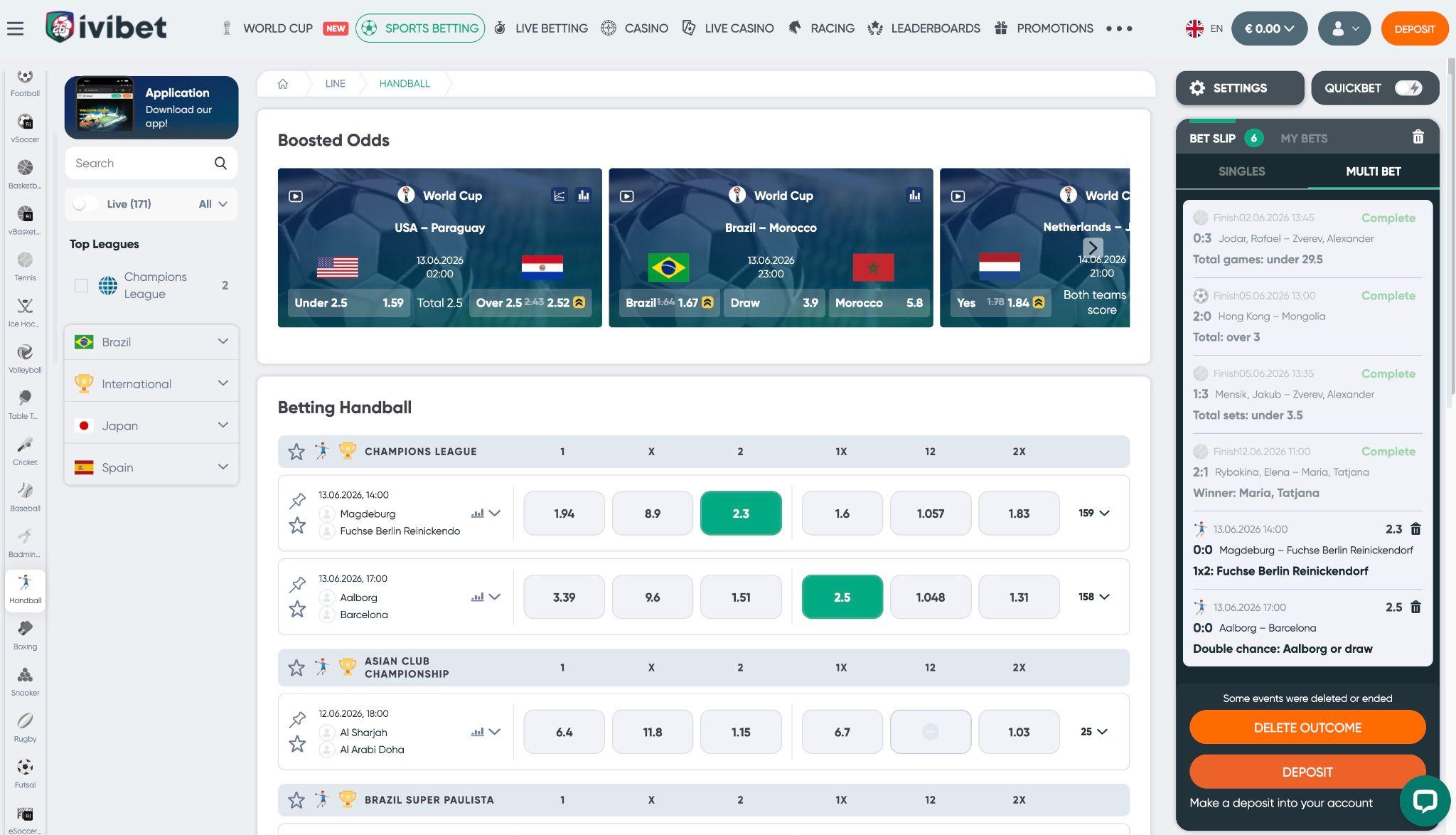Open the language selector EN
This screenshot has height=835, width=1456.
(x=1204, y=28)
